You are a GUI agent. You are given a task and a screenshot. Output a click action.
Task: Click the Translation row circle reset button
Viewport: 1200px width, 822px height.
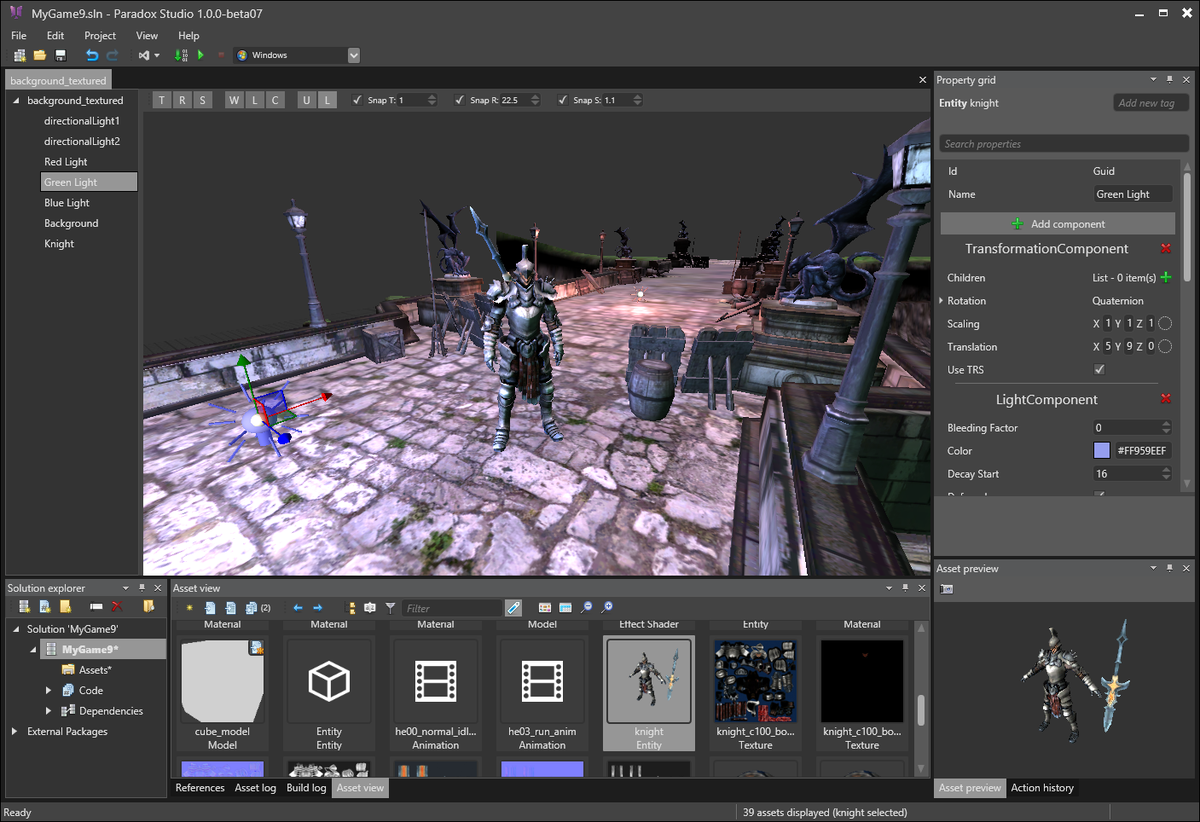click(x=1165, y=347)
